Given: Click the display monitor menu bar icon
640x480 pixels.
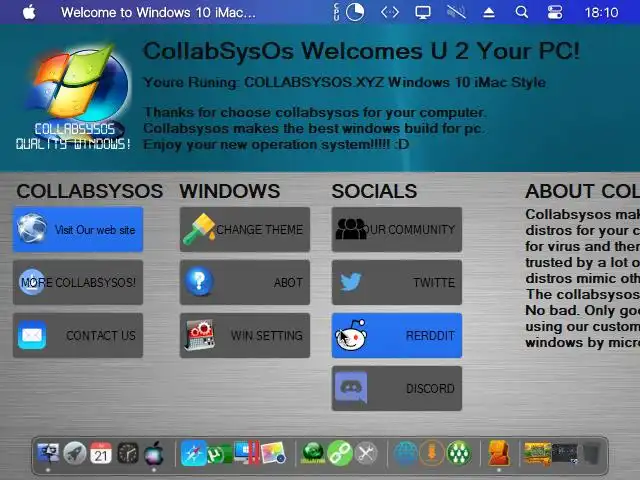Looking at the screenshot, I should [x=423, y=13].
